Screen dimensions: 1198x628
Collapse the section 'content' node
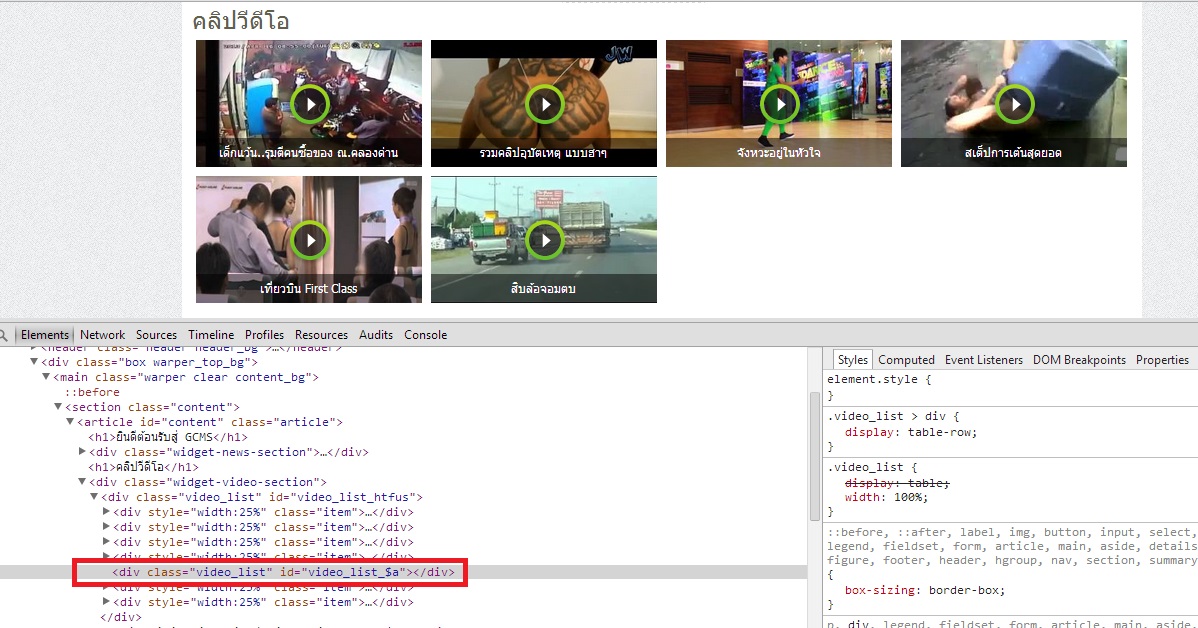click(57, 407)
